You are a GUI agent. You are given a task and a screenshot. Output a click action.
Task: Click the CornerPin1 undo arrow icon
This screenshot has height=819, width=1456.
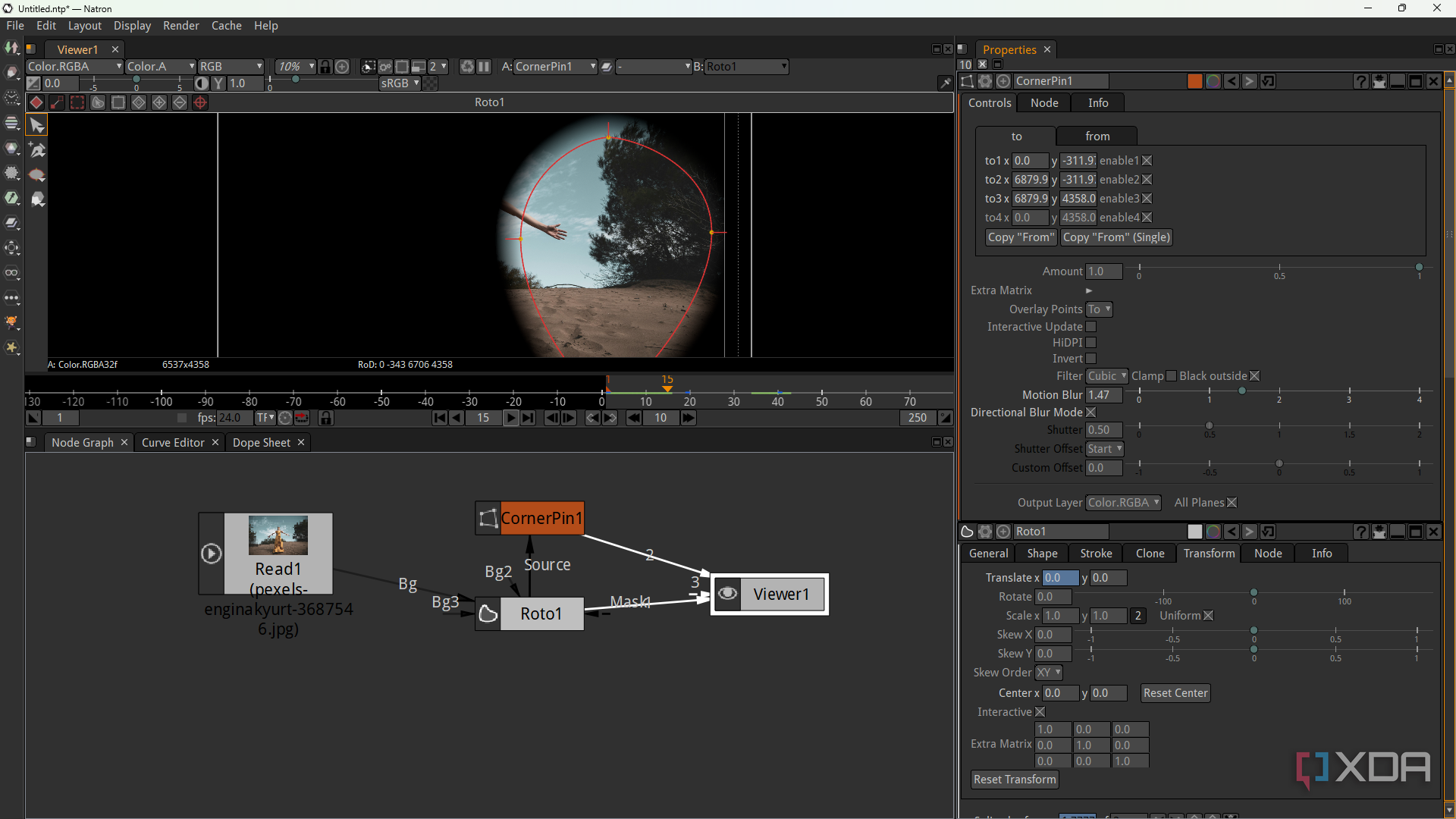1232,81
